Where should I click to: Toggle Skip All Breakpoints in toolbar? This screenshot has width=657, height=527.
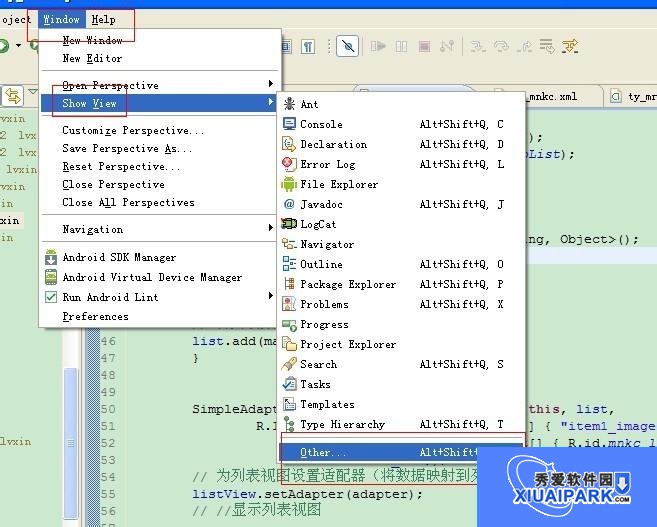click(348, 46)
